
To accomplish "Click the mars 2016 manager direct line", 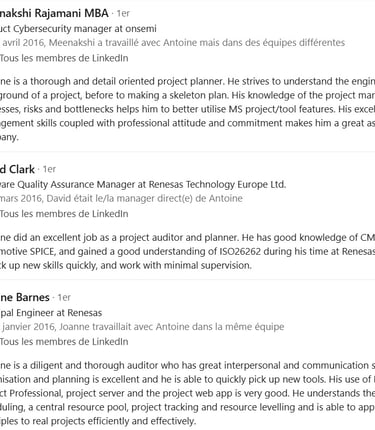I will 121,198.
